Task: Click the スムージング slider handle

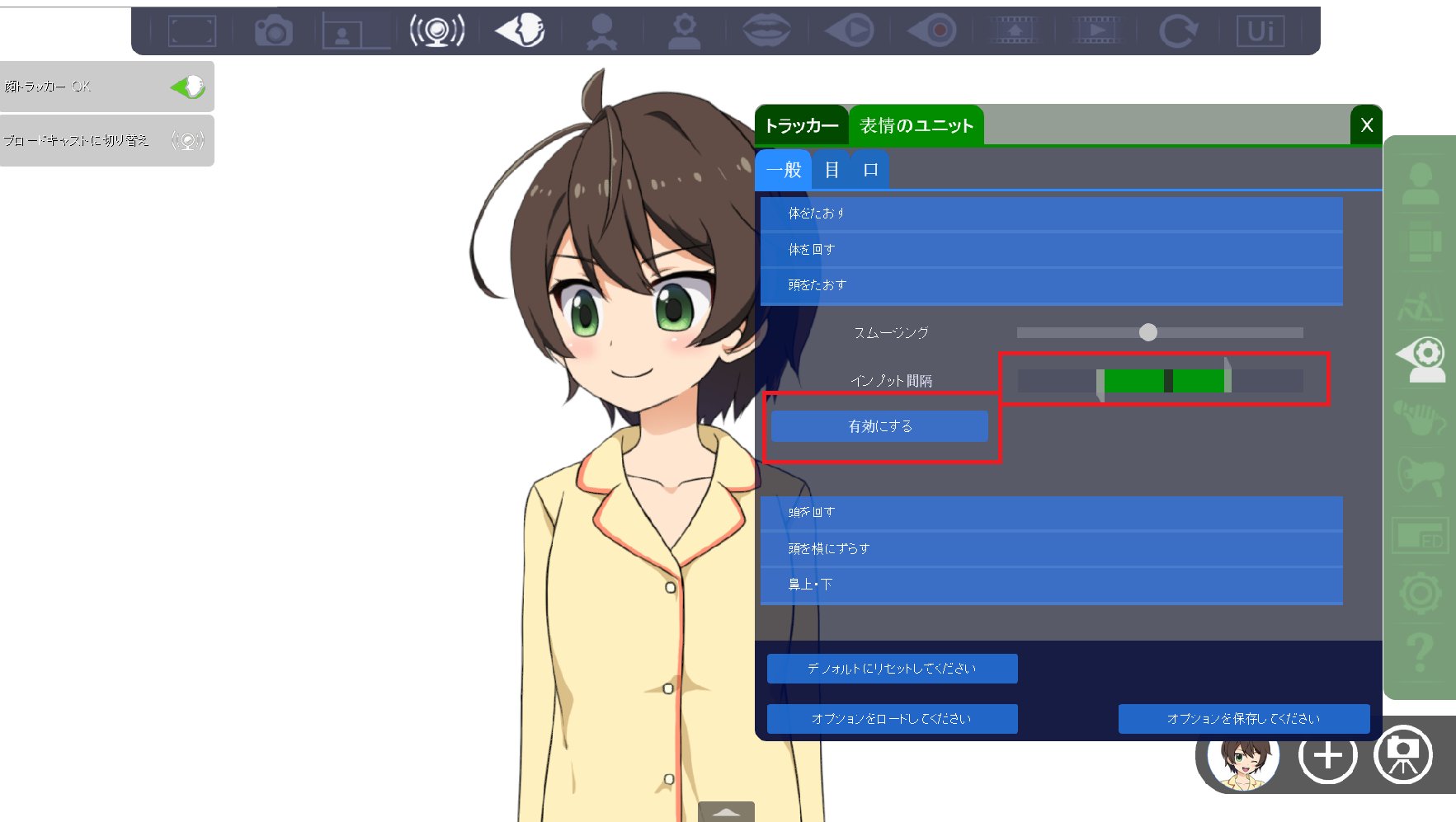Action: click(1148, 332)
